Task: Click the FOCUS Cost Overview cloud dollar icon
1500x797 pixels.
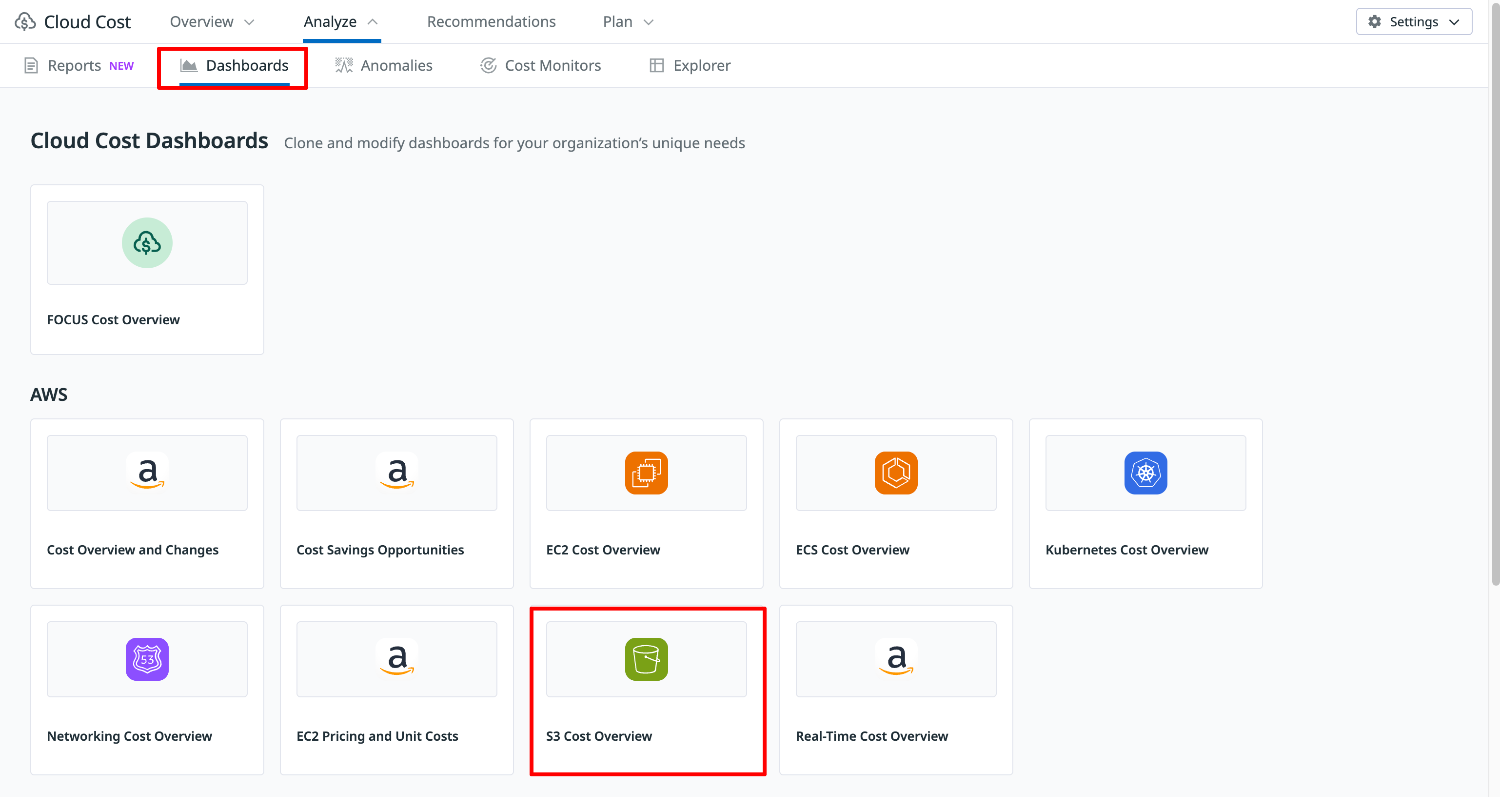Action: 147,243
